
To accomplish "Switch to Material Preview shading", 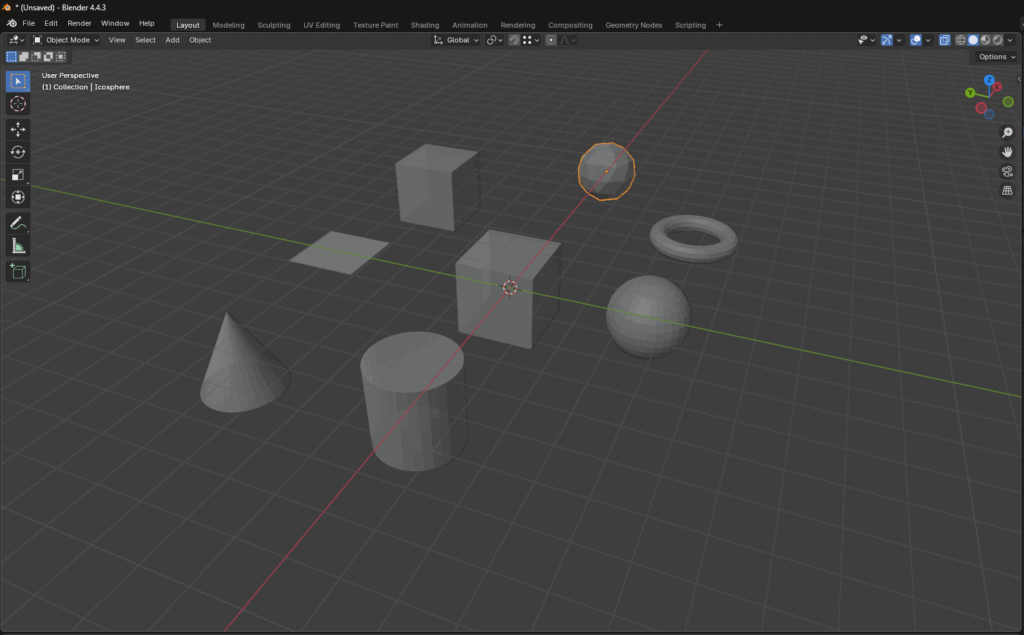I will click(x=985, y=40).
